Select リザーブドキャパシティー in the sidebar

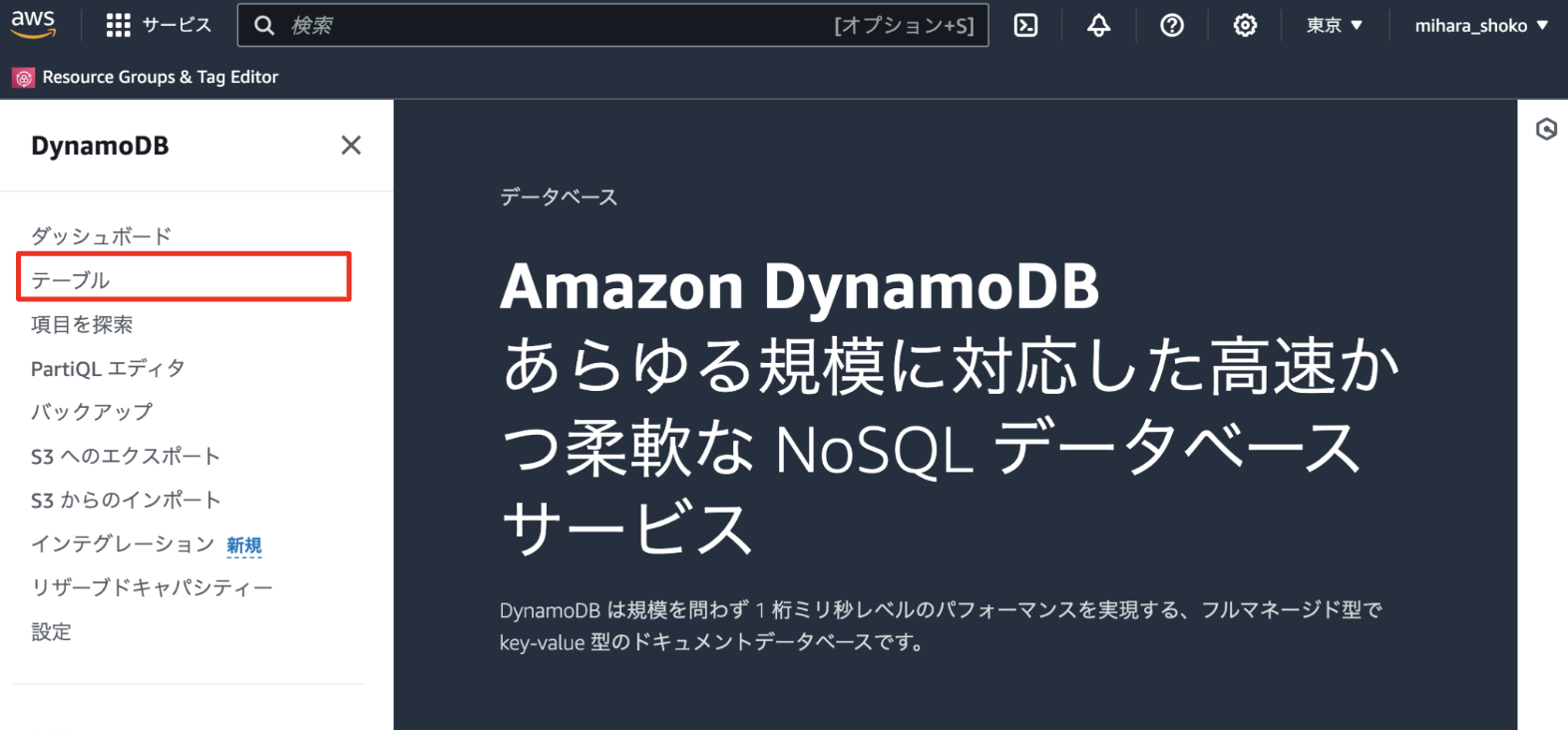point(152,587)
